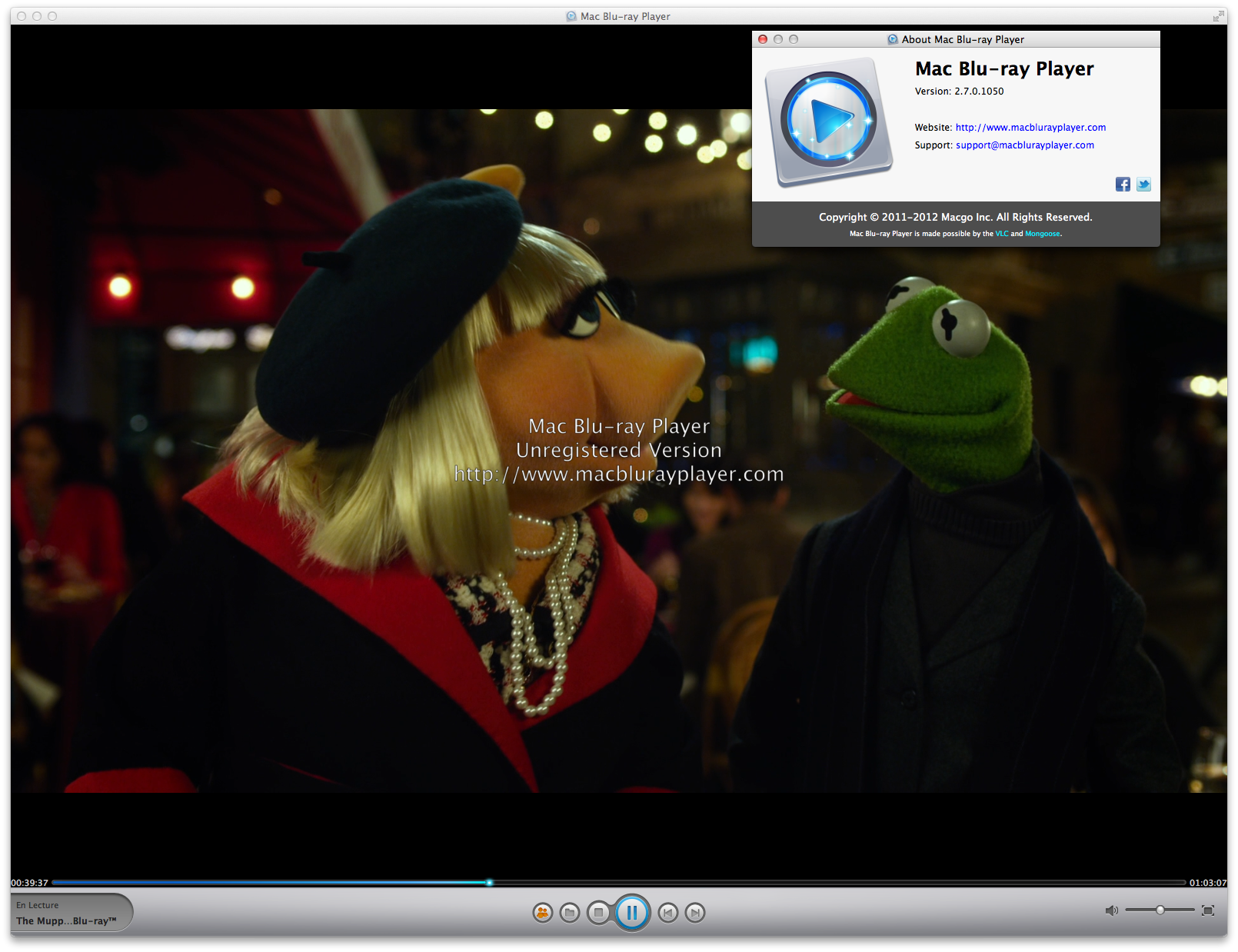Click the now-playing title display panel
The image size is (1238, 952).
[71, 913]
